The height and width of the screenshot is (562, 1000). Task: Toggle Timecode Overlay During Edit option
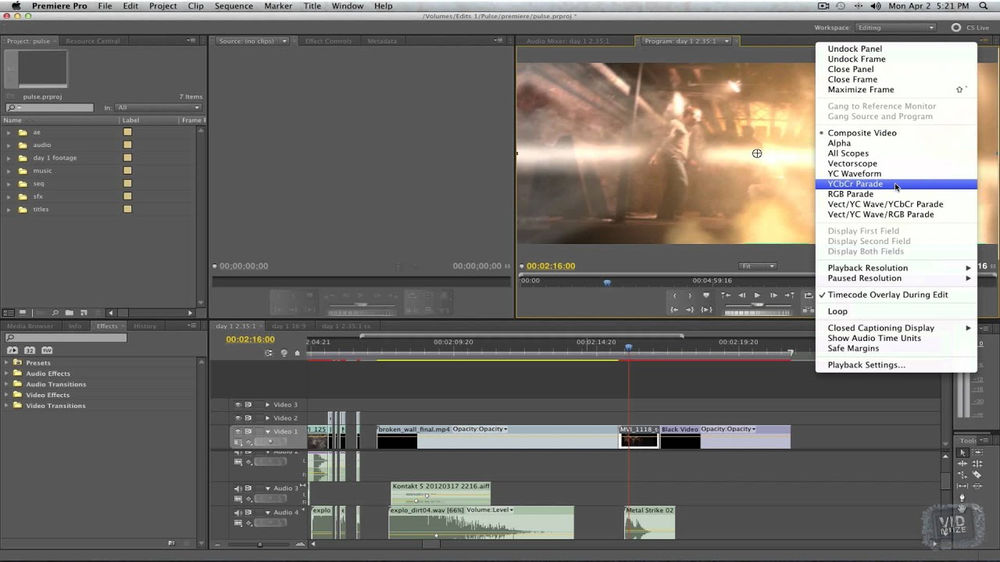tap(887, 295)
